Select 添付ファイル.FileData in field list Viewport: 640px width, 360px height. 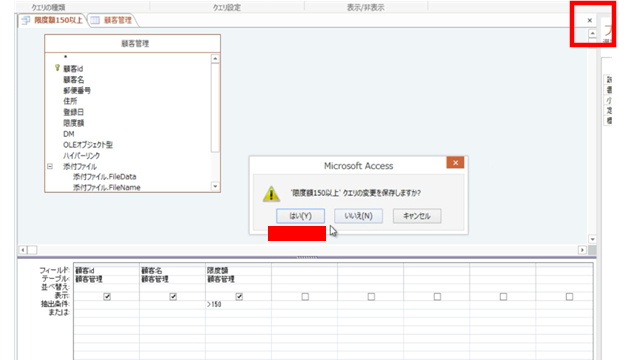click(104, 177)
